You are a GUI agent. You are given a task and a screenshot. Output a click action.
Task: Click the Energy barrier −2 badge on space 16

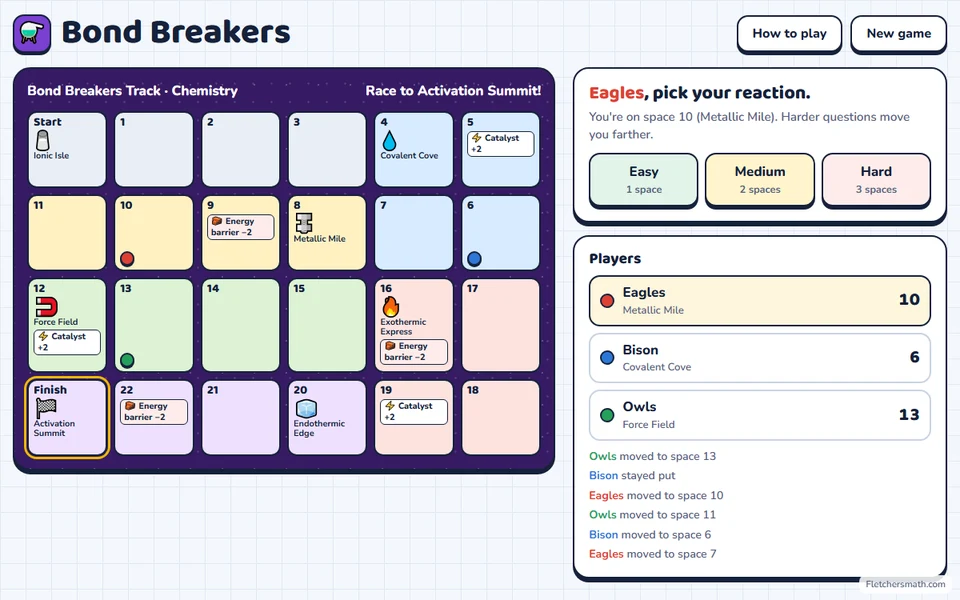pos(414,351)
